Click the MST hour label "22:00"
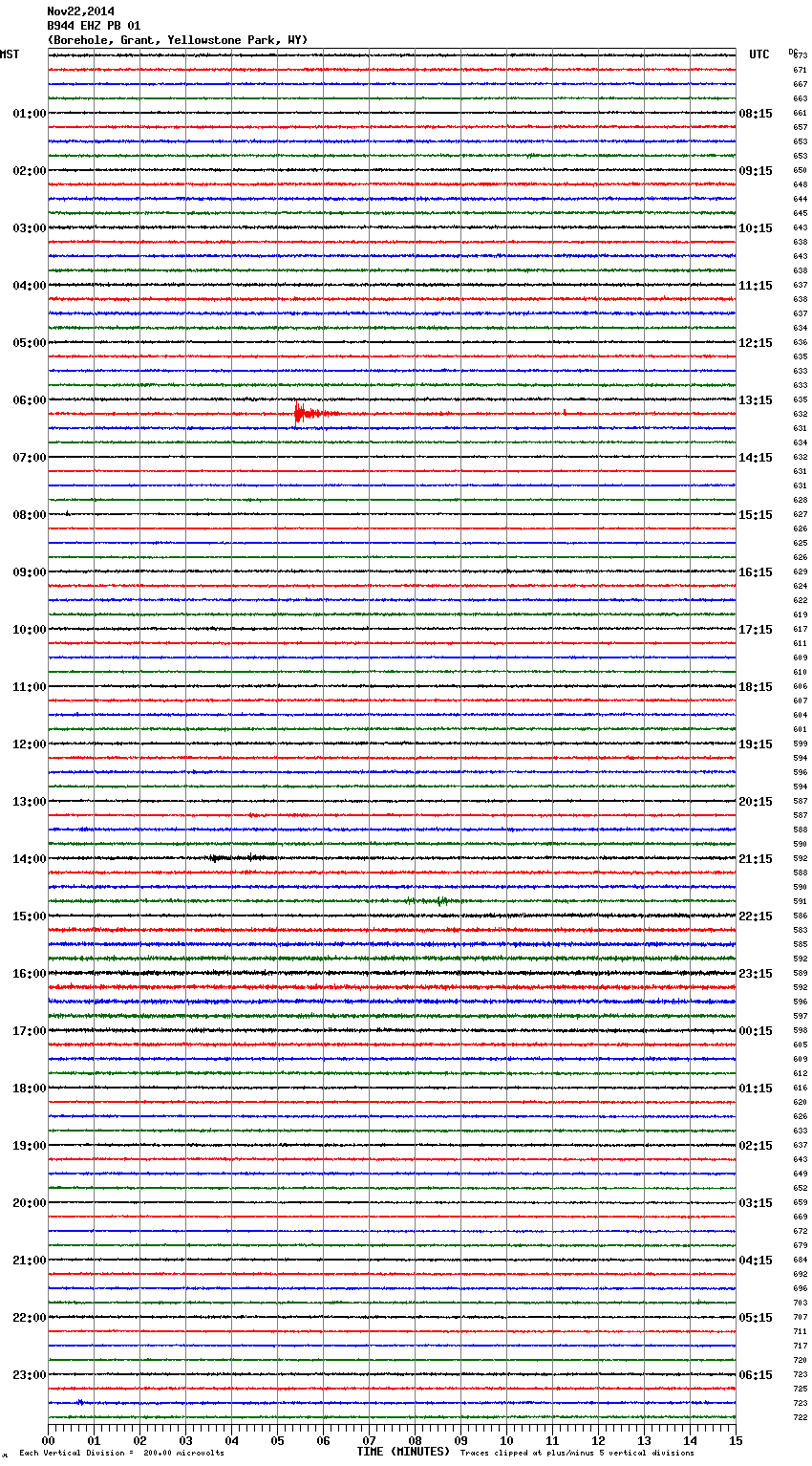 click(x=30, y=1318)
